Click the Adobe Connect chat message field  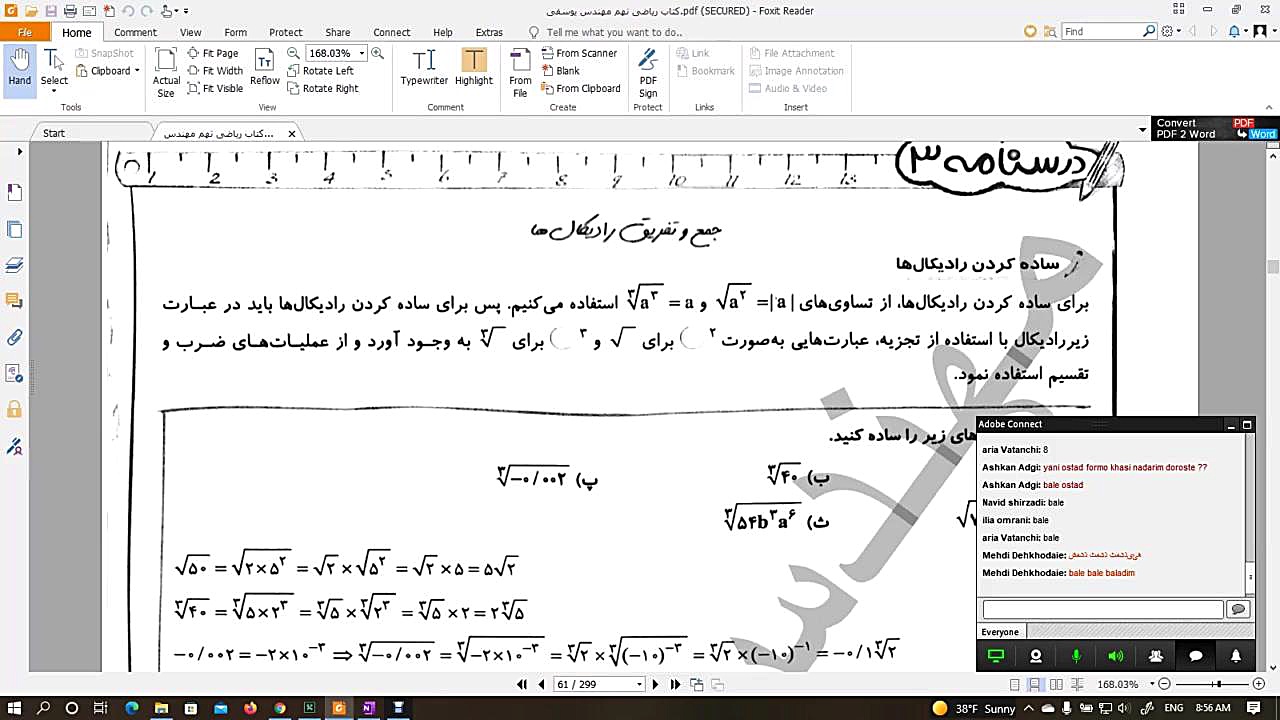[1102, 610]
